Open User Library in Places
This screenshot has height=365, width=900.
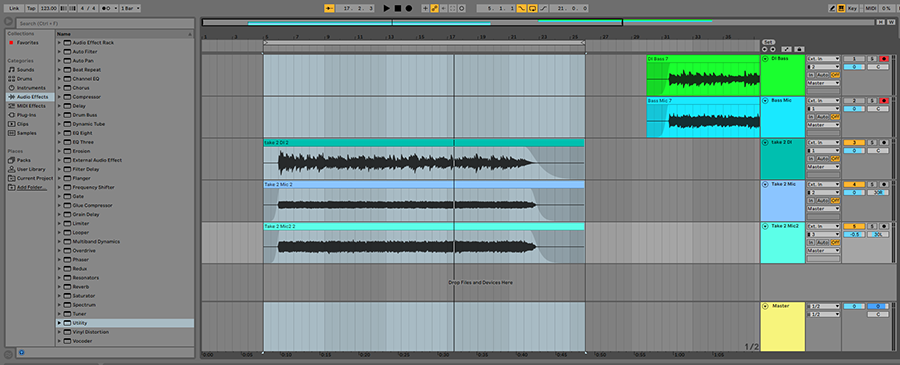[x=31, y=169]
